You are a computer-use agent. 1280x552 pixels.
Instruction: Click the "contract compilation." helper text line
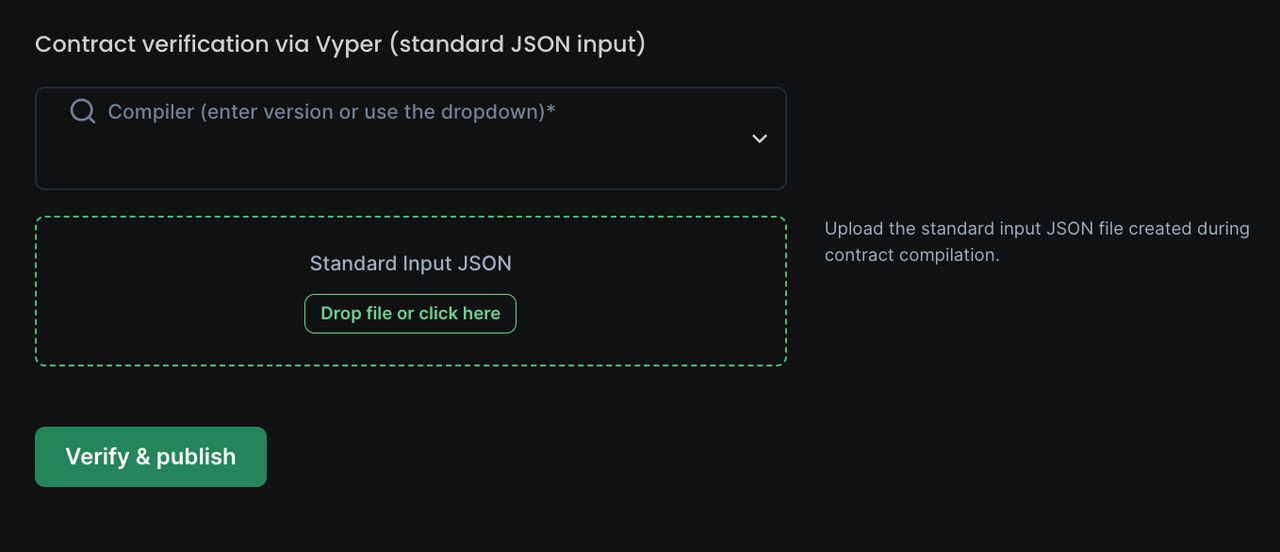click(x=912, y=255)
